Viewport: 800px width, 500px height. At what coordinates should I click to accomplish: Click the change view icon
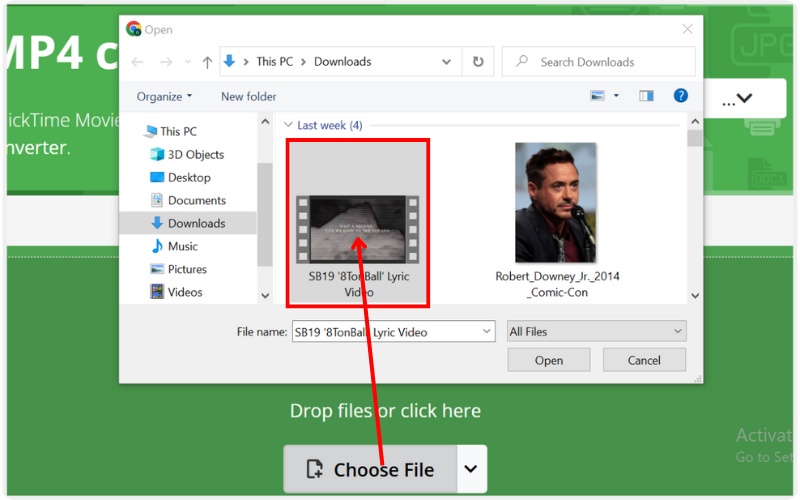pyautogui.click(x=598, y=96)
